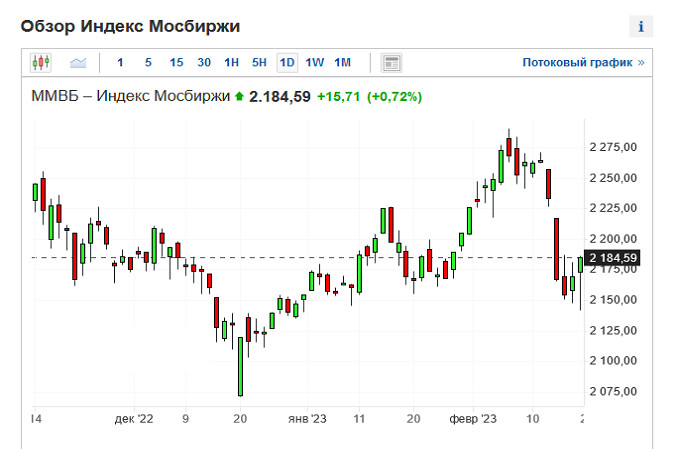Screen dimensions: 675x449
Task: Click the news/table panel icon in toolbar
Action: [x=392, y=63]
